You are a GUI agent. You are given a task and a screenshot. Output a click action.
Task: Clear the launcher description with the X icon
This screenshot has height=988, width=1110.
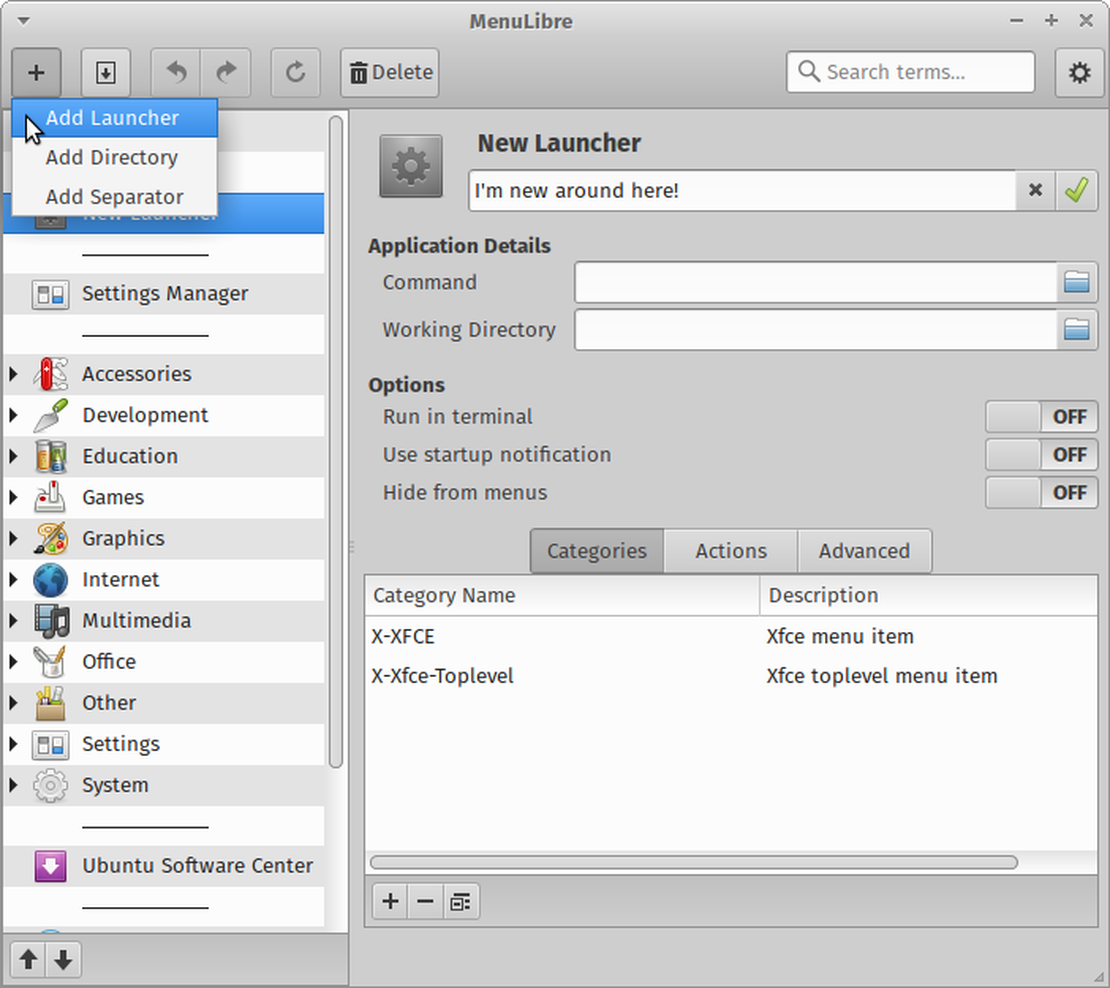click(x=1034, y=190)
